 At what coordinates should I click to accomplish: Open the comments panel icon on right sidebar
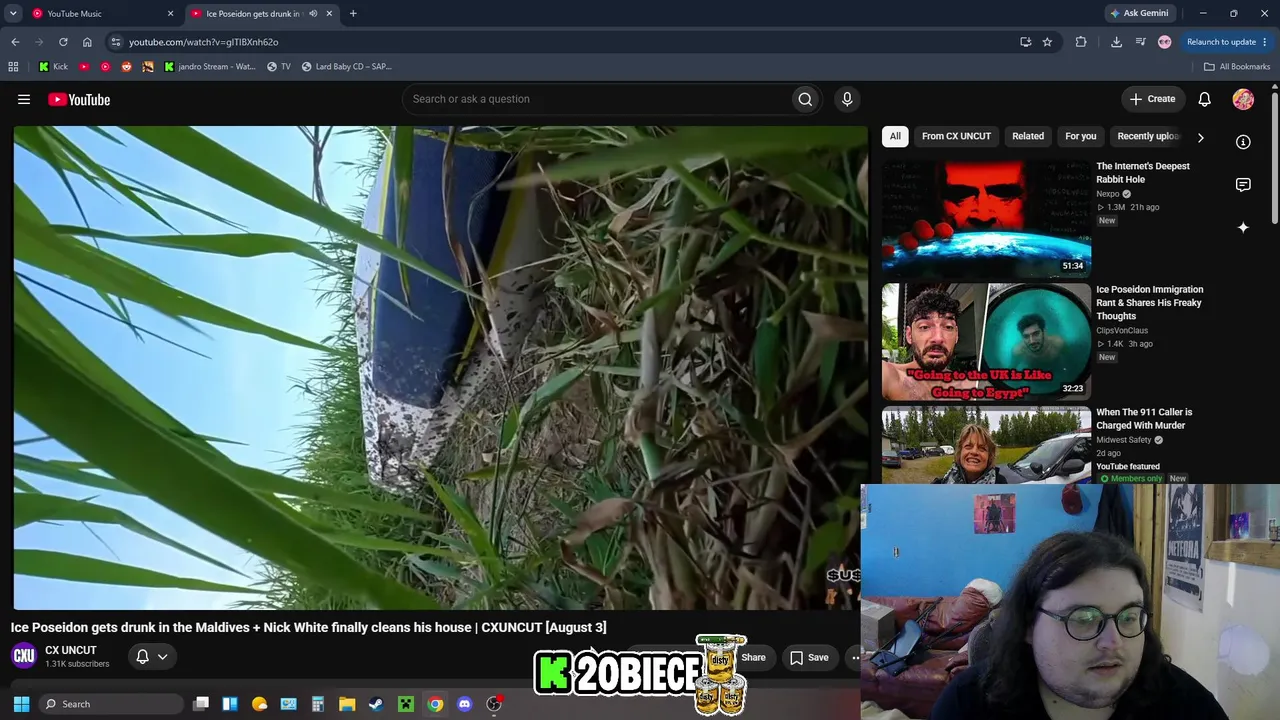[1243, 185]
